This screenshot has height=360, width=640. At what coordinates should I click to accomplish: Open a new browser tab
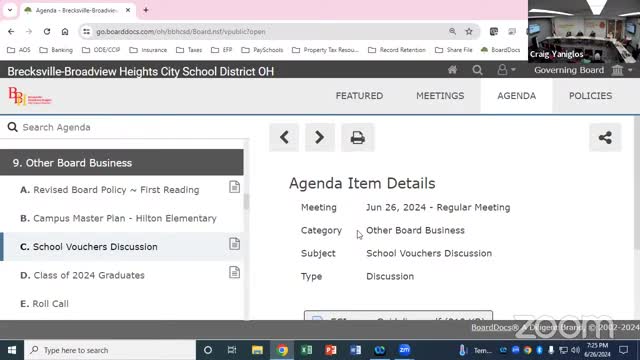tap(146, 10)
